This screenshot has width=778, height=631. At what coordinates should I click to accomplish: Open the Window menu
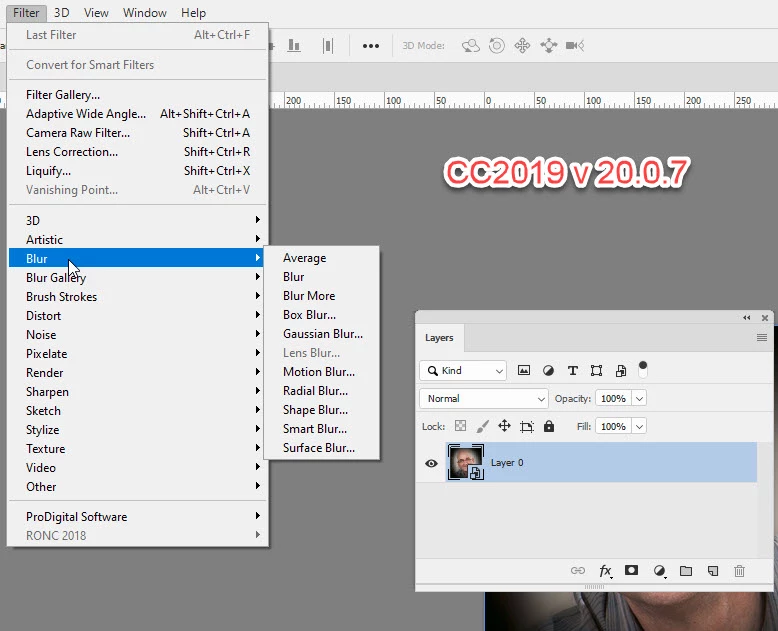(144, 12)
